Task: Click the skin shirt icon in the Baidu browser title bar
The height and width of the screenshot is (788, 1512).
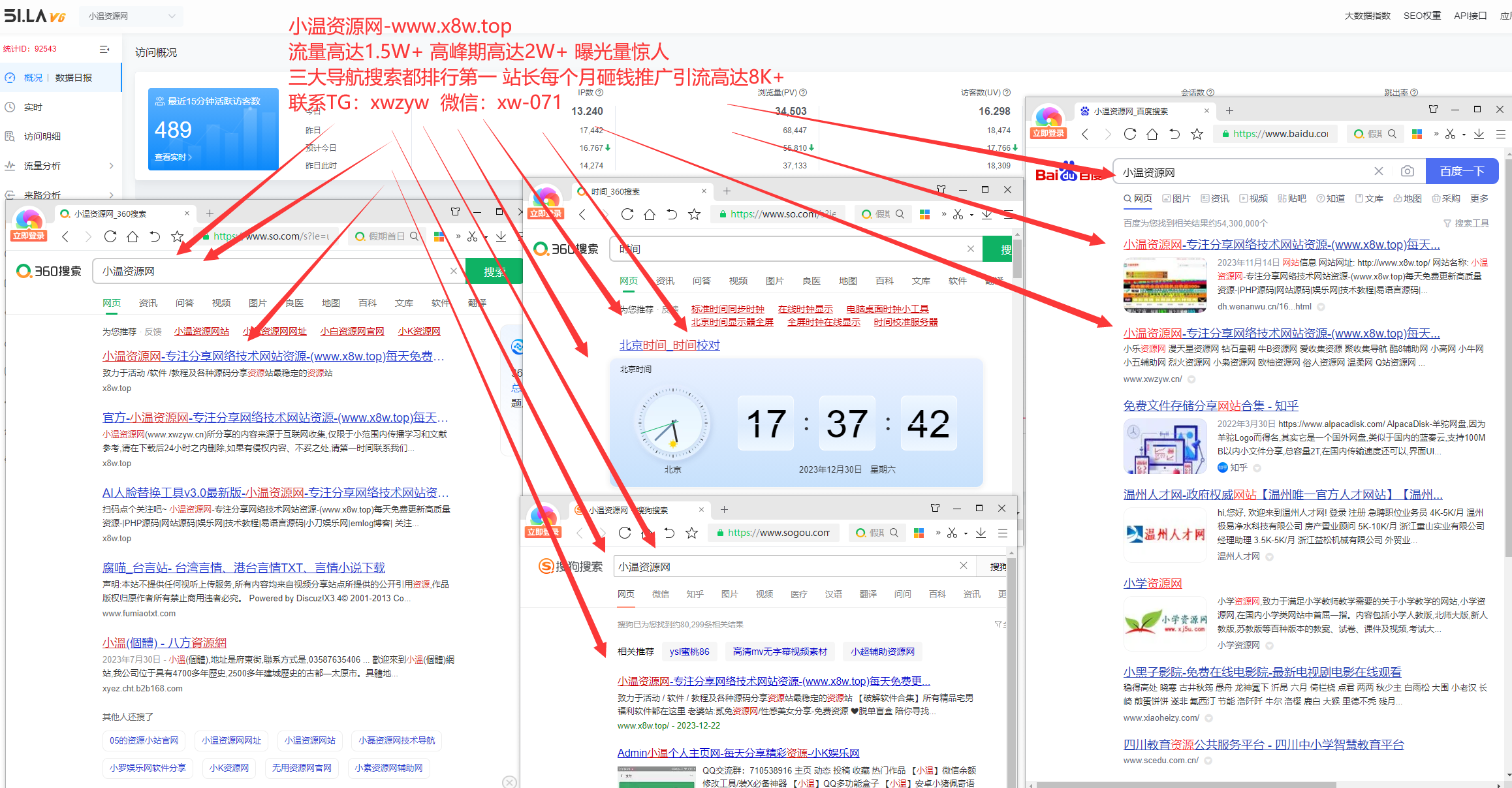Action: pyautogui.click(x=1433, y=109)
